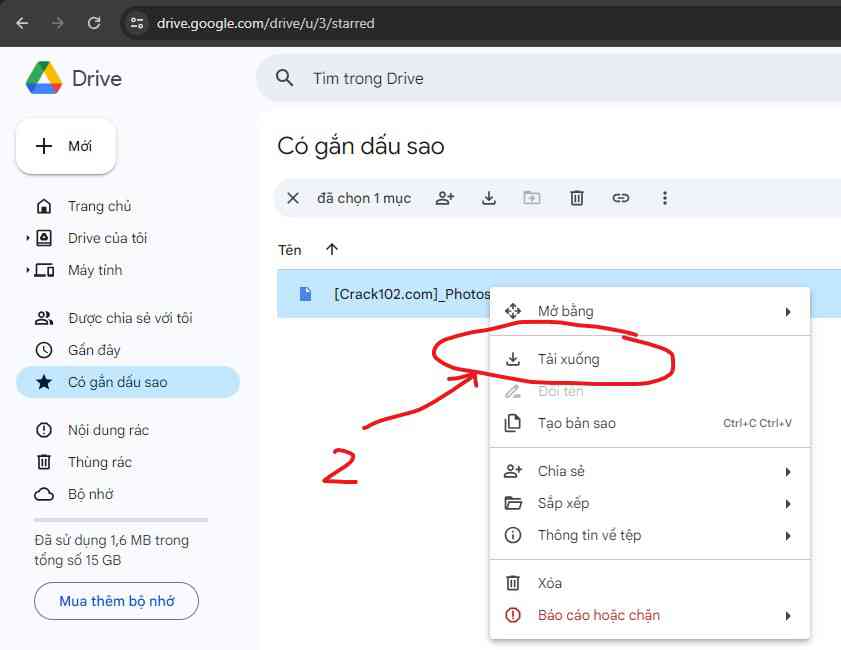Clear selection with the X icon
The height and width of the screenshot is (650, 841).
point(292,197)
